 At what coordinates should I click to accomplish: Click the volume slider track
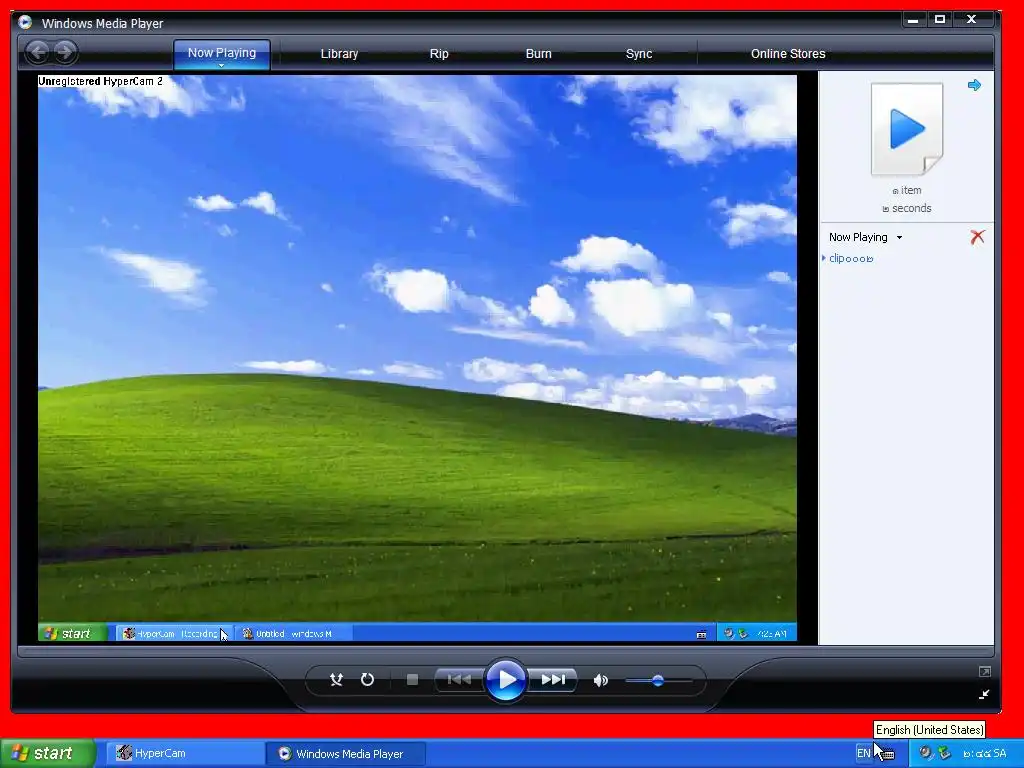coord(658,680)
